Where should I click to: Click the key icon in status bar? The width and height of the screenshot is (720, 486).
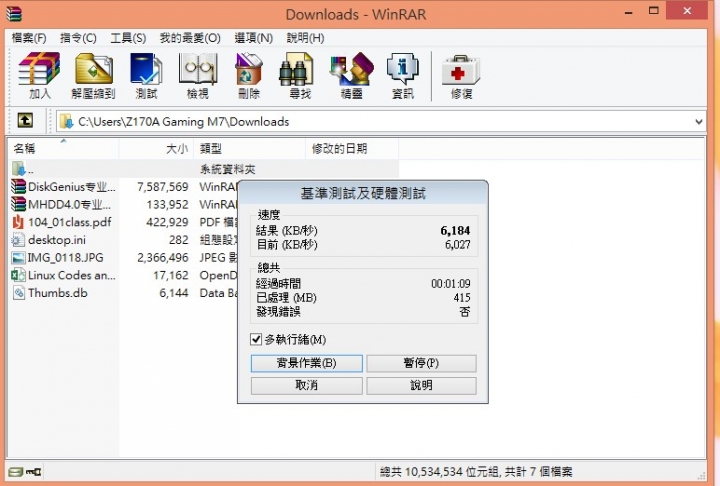coord(34,472)
